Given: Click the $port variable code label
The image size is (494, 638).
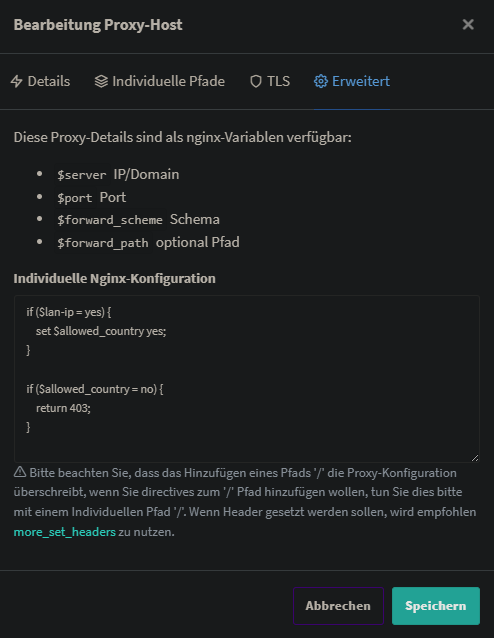Looking at the screenshot, I should click(74, 198).
